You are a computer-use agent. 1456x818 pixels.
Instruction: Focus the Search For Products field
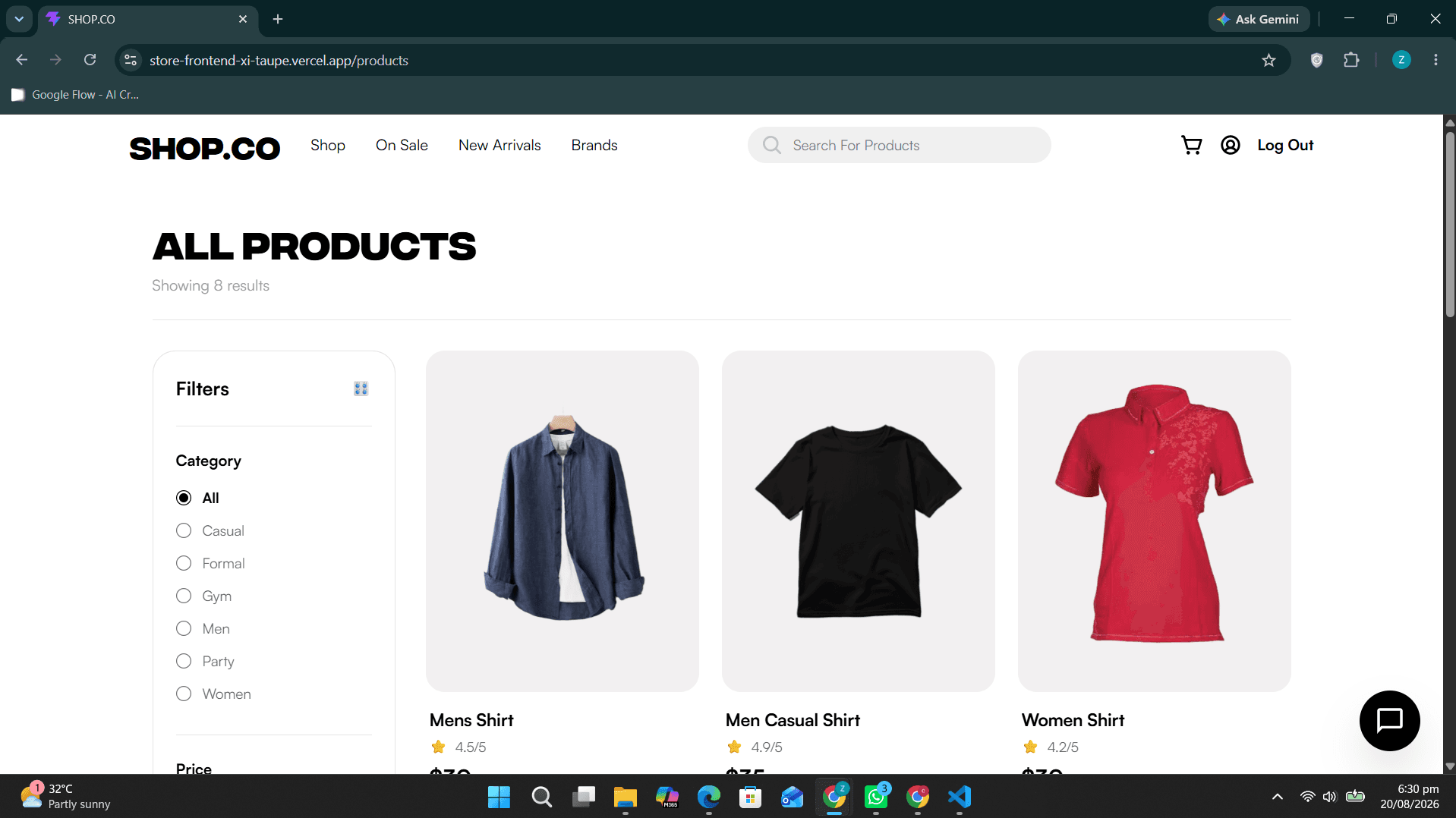[899, 145]
